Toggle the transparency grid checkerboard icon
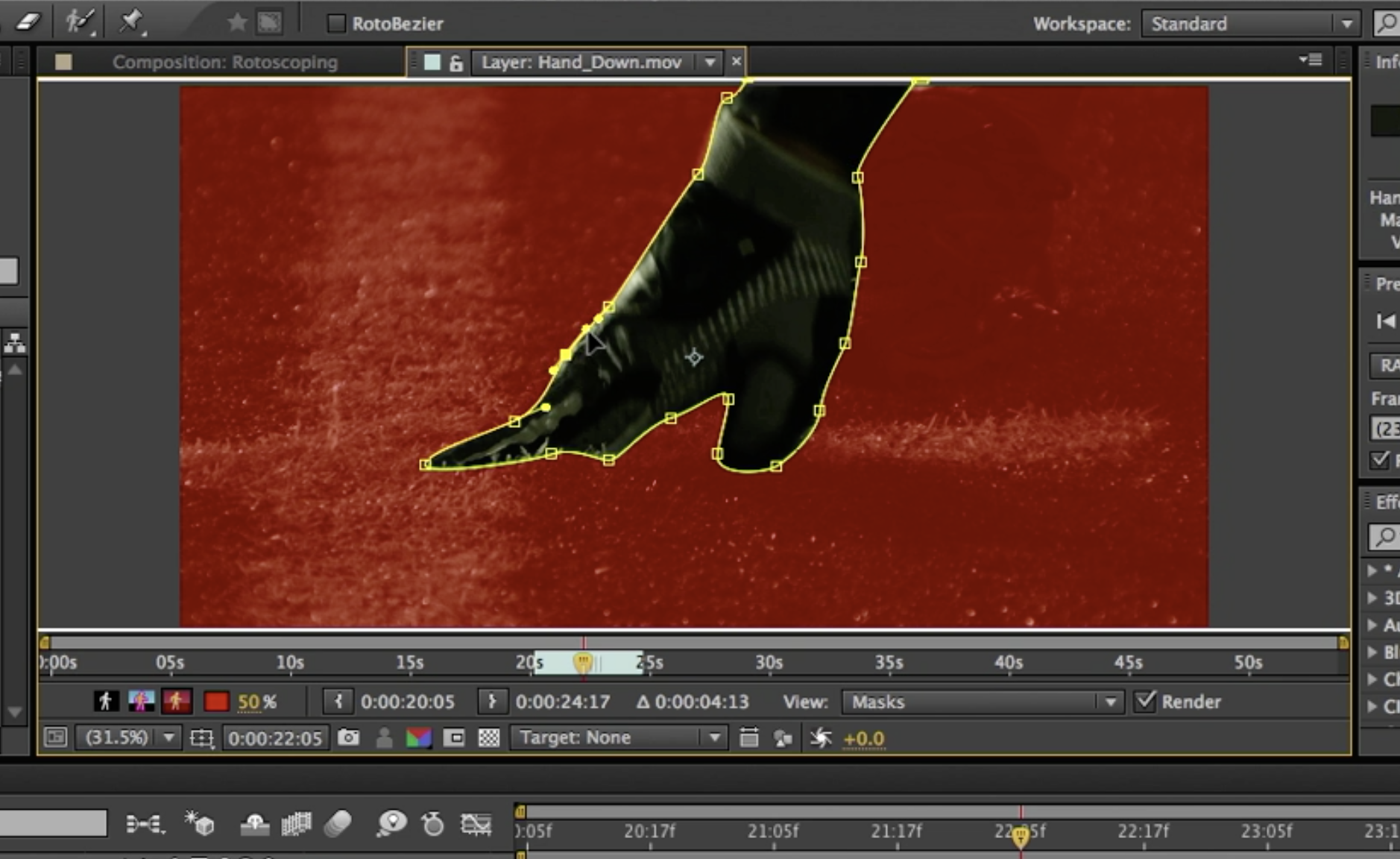Image resolution: width=1400 pixels, height=859 pixels. coord(489,737)
